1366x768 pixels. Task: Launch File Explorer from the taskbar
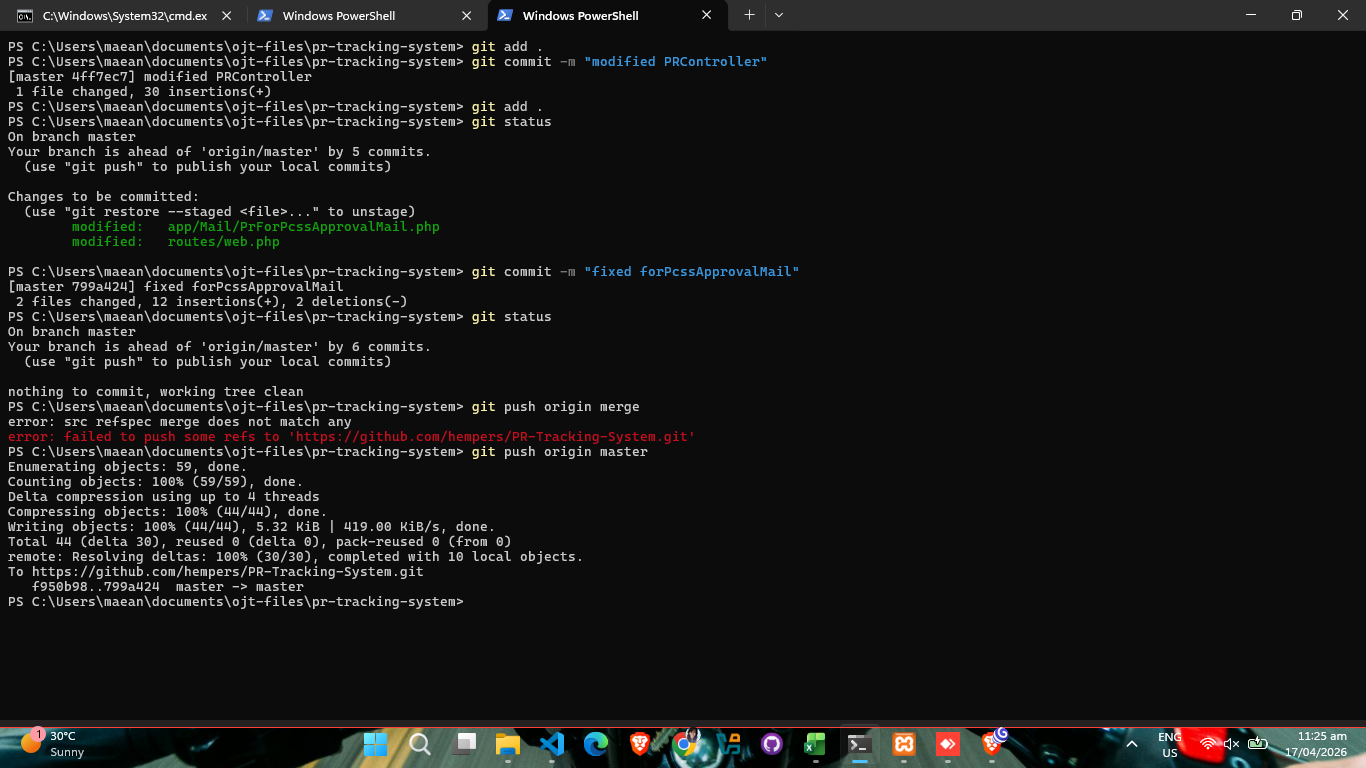pos(508,744)
